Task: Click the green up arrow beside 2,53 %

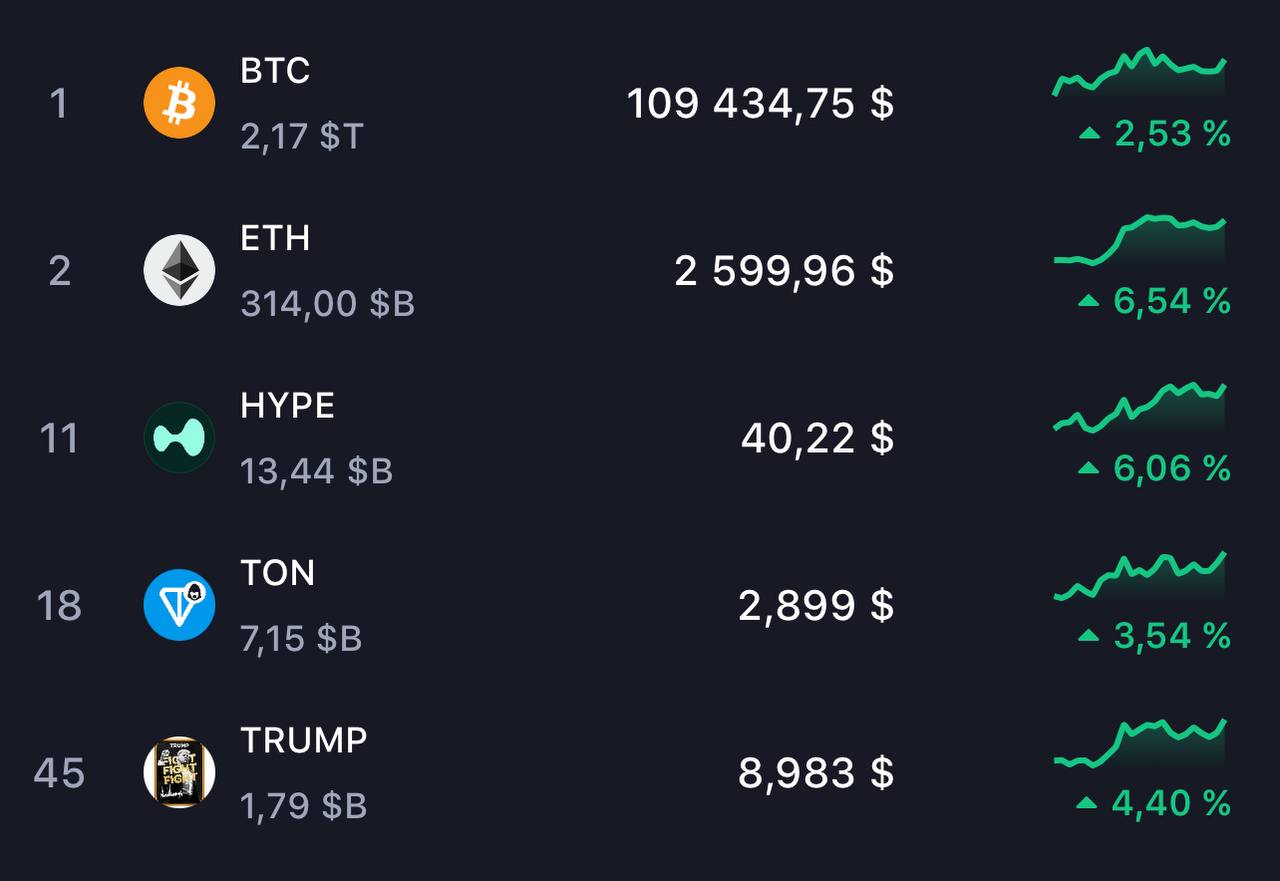Action: (x=1090, y=133)
